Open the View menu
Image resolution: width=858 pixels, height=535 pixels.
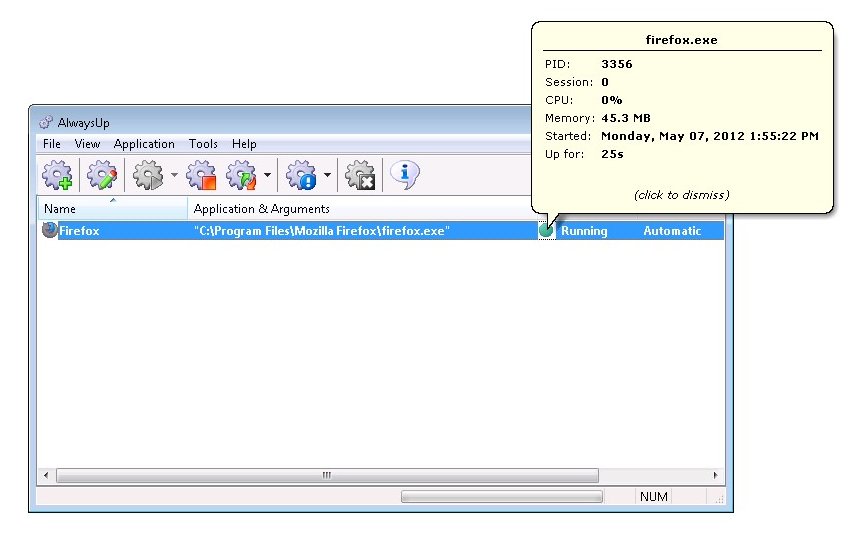tap(87, 144)
